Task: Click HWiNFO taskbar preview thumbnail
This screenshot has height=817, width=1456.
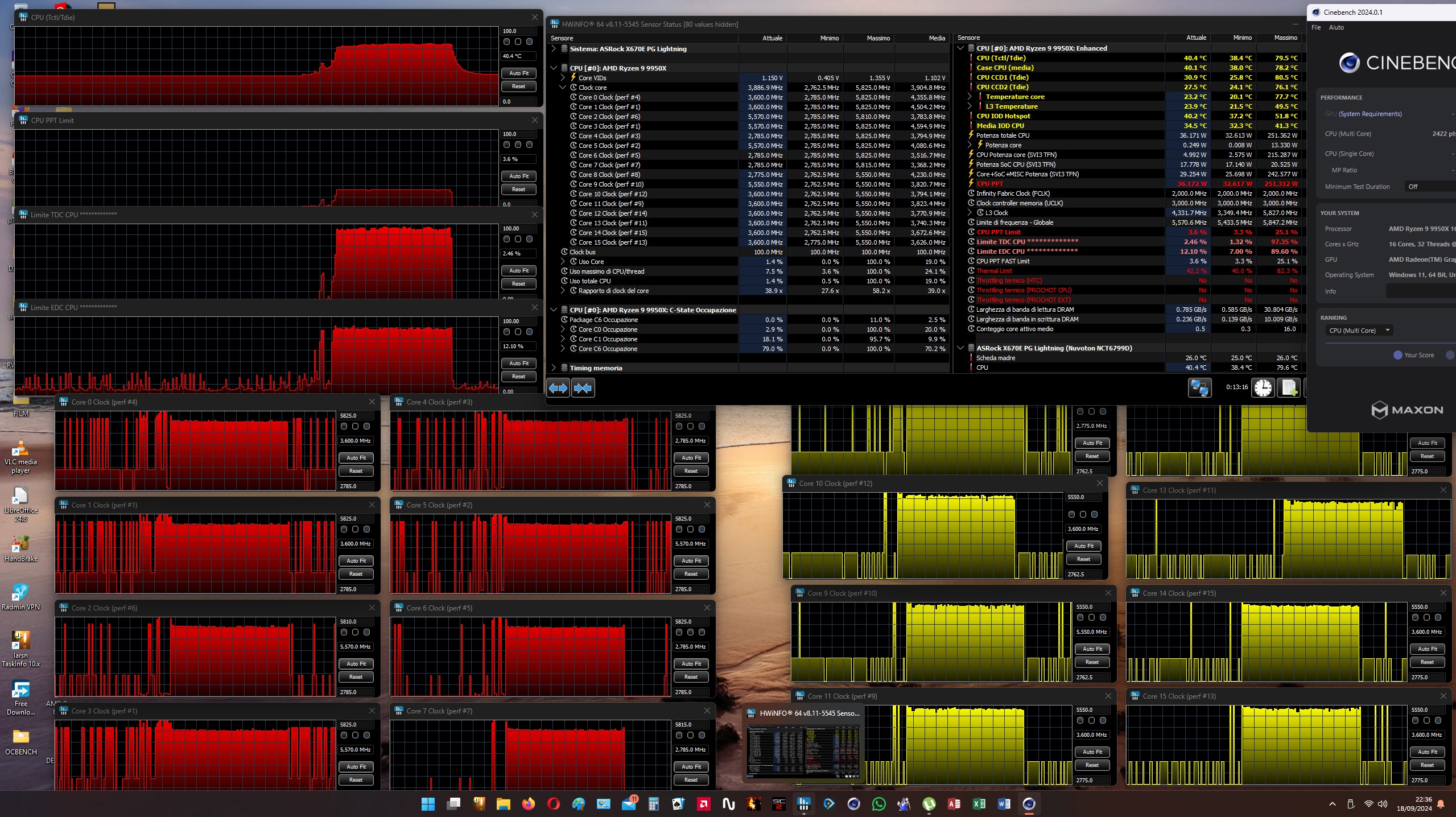Action: 803,752
